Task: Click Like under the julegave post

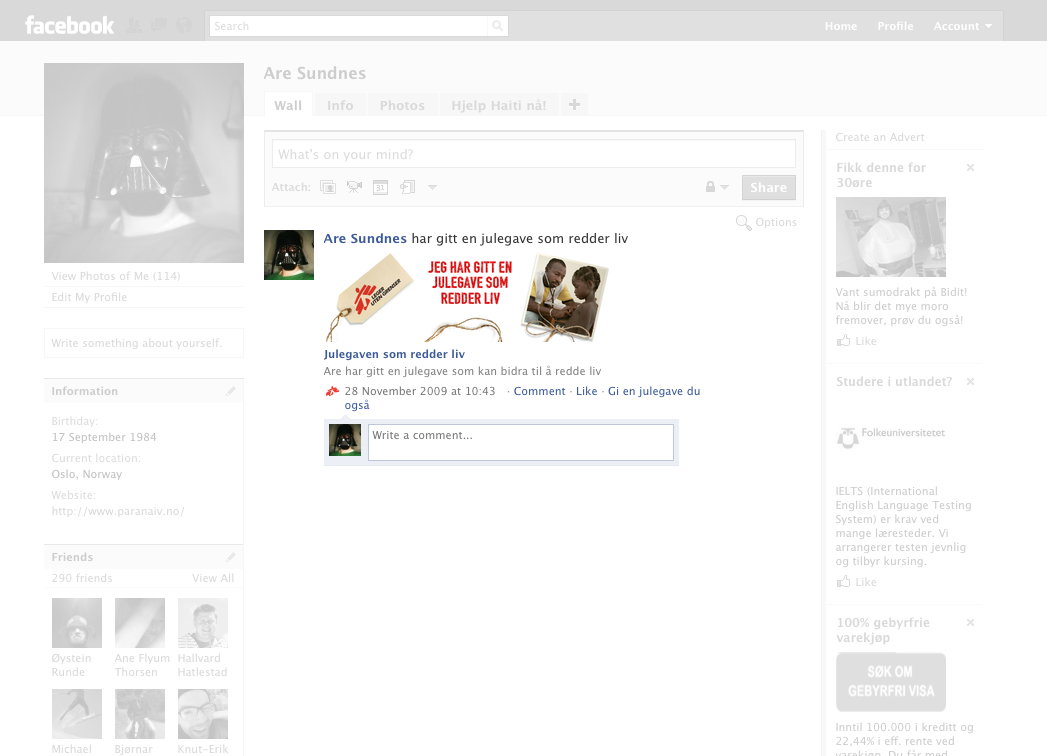Action: [586, 391]
